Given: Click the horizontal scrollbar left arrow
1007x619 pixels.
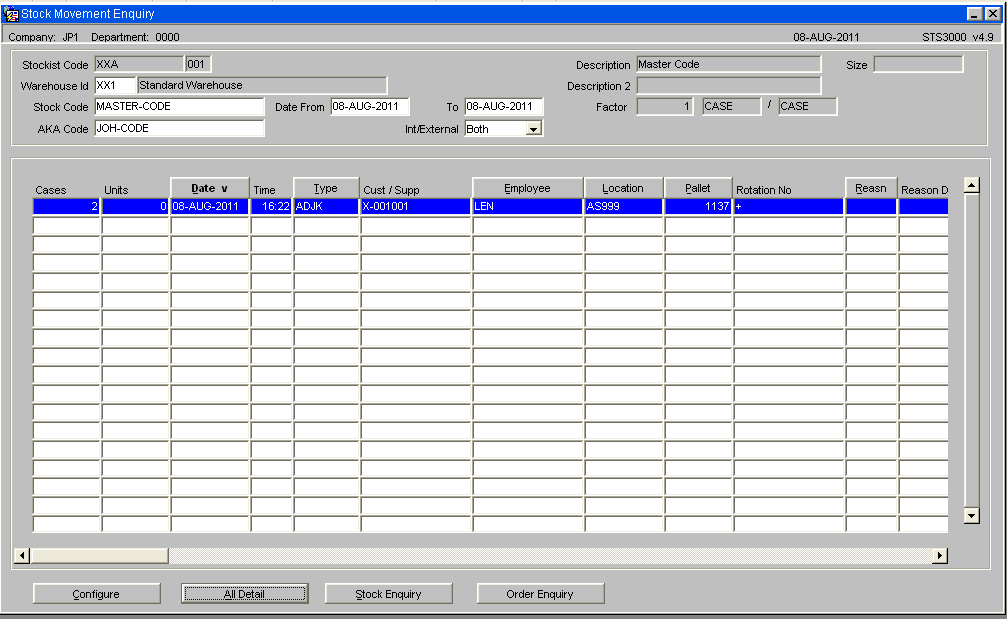Looking at the screenshot, I should (22, 555).
